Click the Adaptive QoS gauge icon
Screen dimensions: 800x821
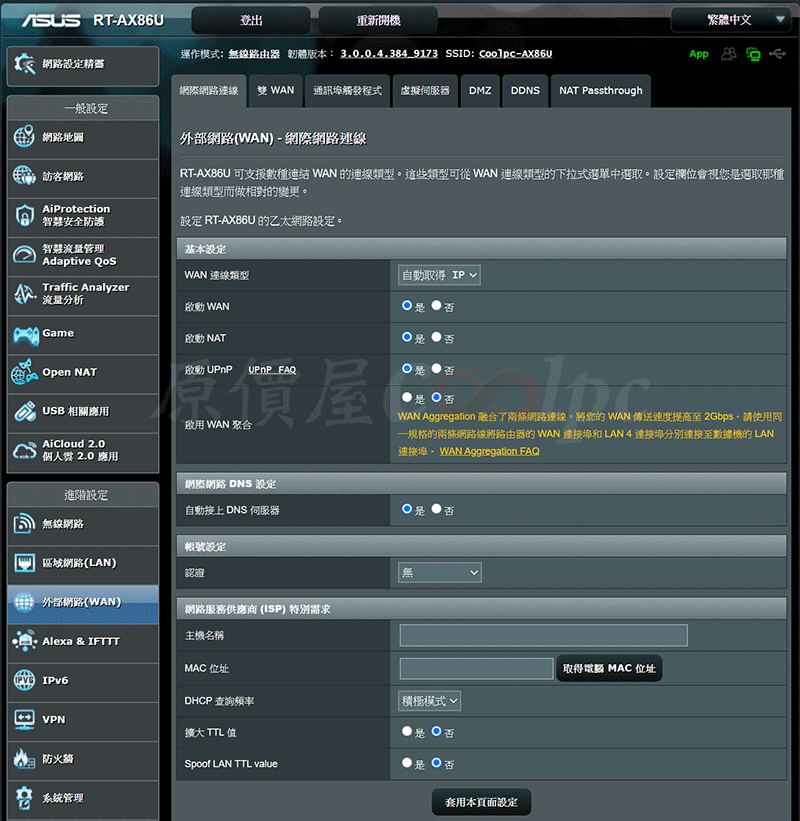pos(24,254)
